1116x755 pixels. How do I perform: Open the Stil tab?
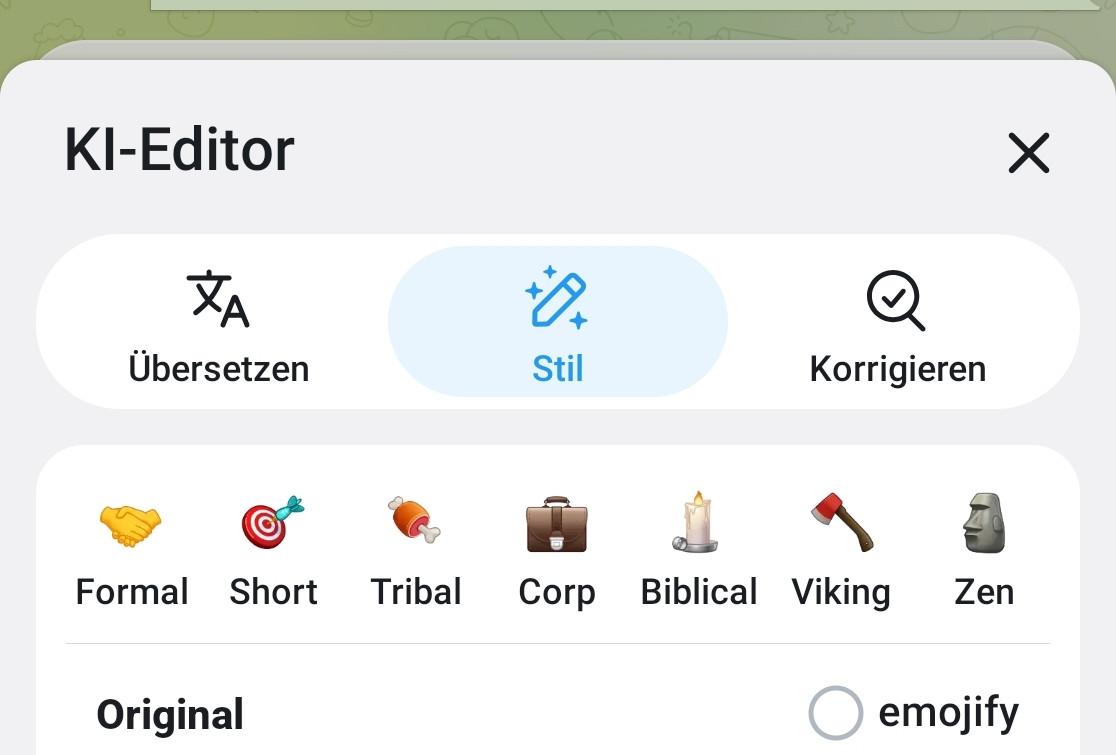557,368
